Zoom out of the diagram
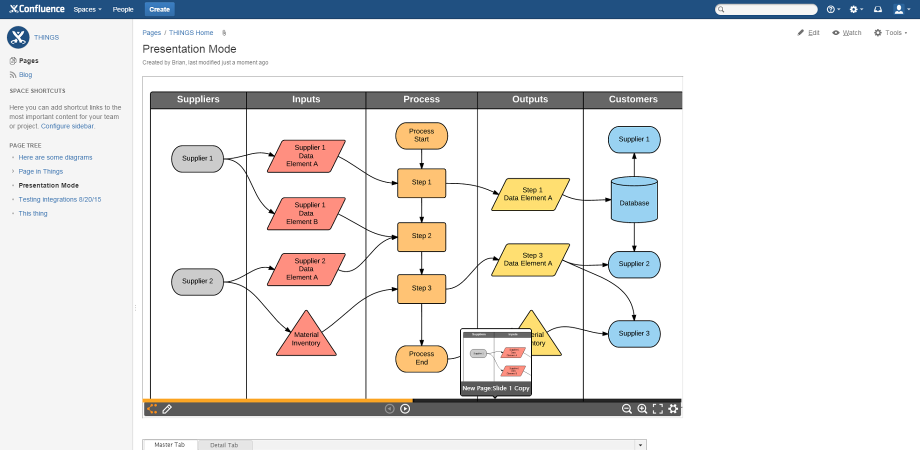 (x=627, y=408)
